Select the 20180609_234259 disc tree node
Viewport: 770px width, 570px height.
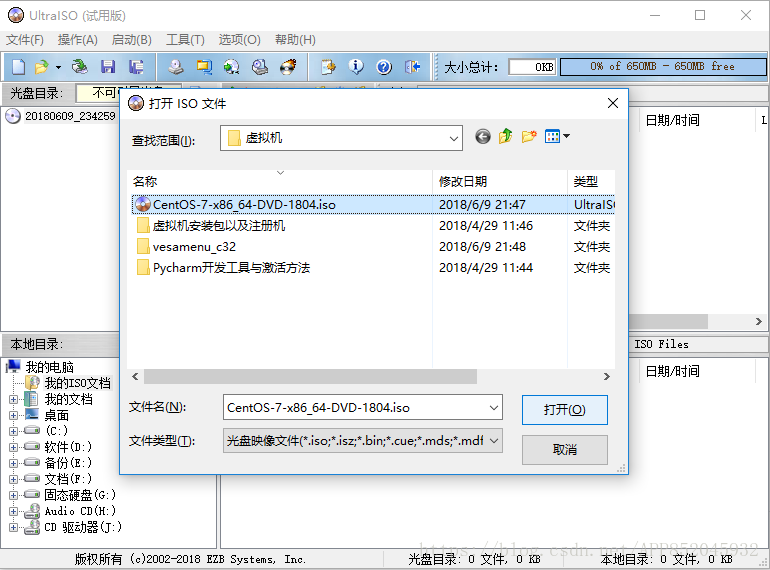pyautogui.click(x=70, y=116)
